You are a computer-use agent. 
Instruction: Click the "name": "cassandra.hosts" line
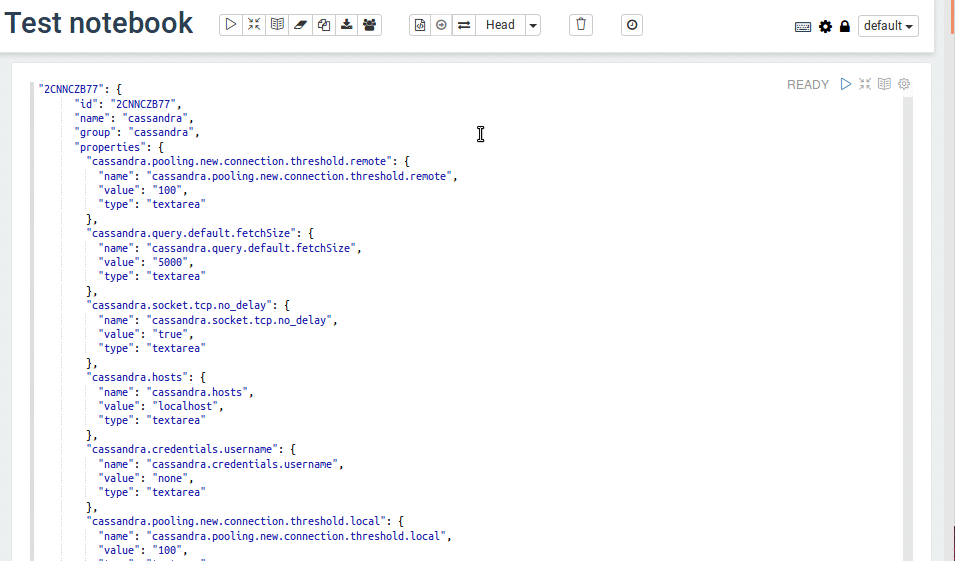tap(176, 392)
